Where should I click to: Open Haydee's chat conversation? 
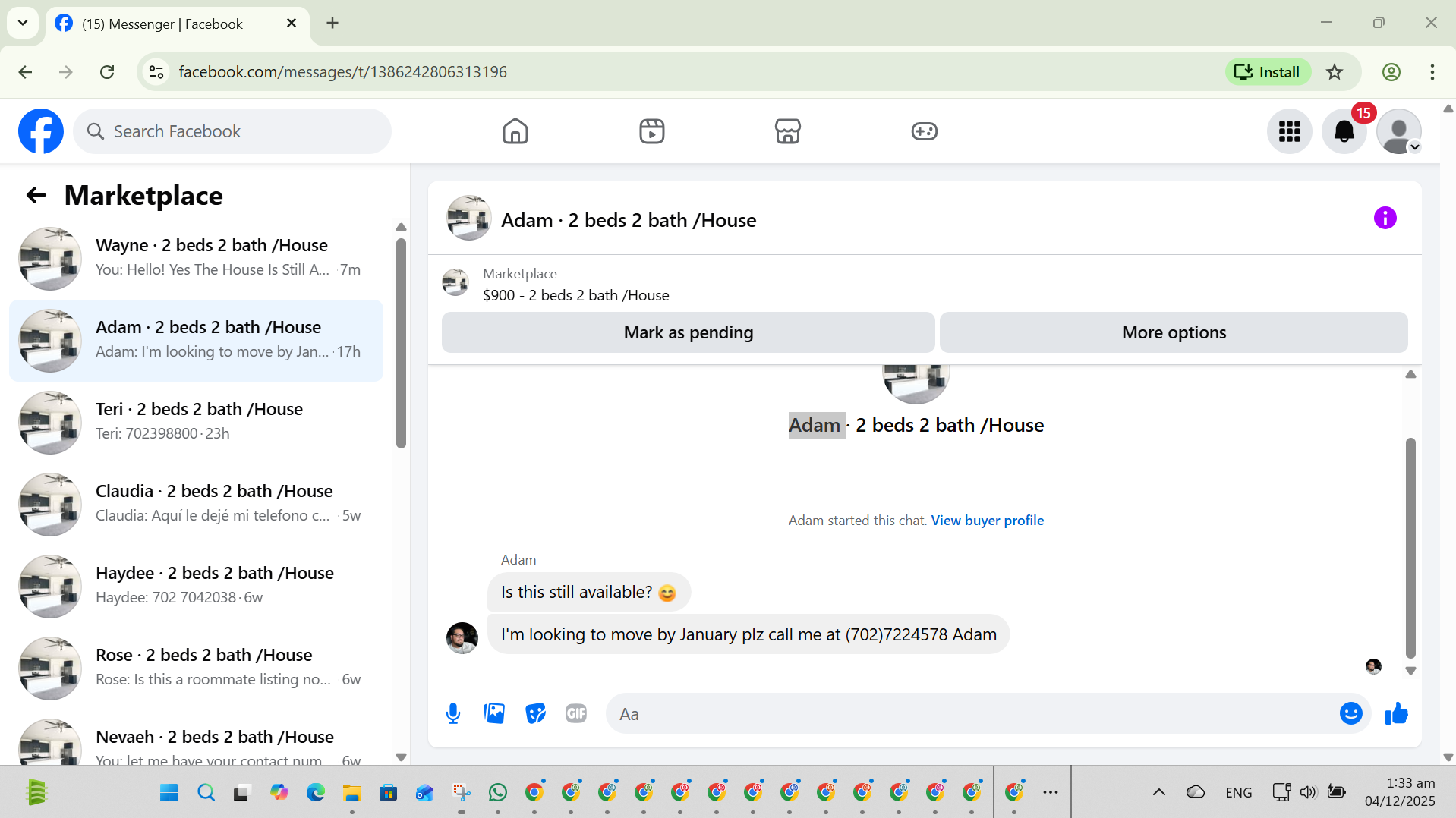(196, 586)
